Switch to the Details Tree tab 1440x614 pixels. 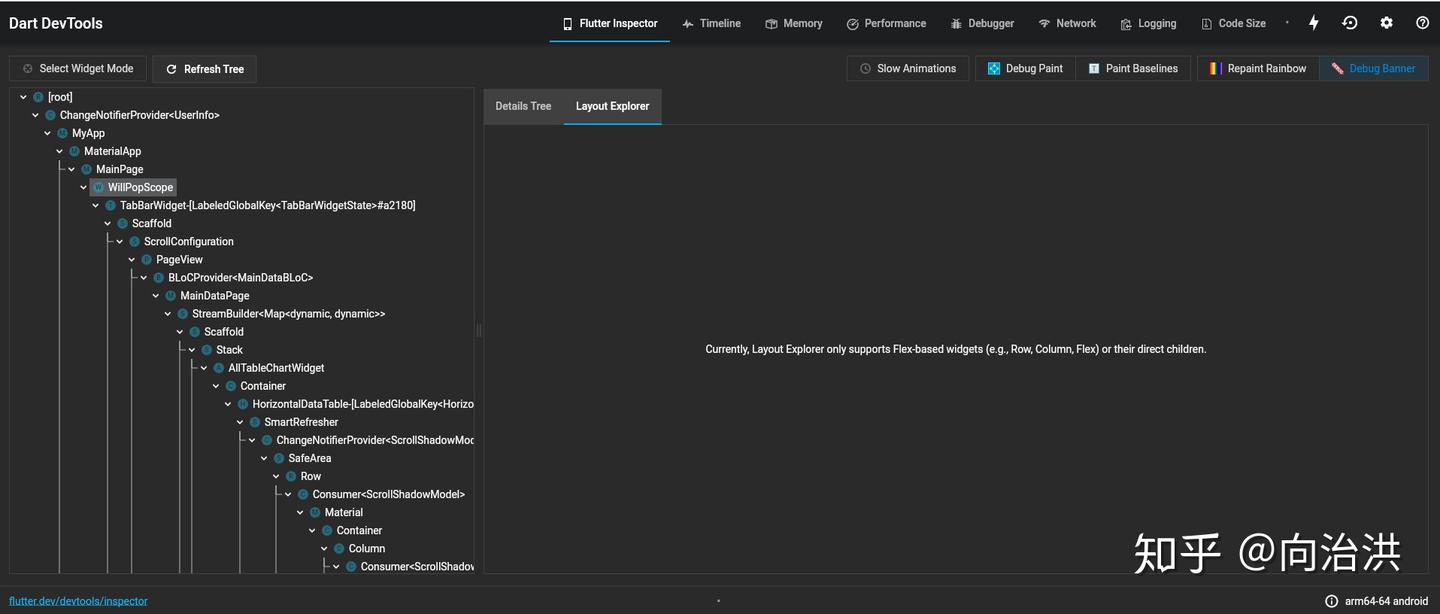point(523,106)
